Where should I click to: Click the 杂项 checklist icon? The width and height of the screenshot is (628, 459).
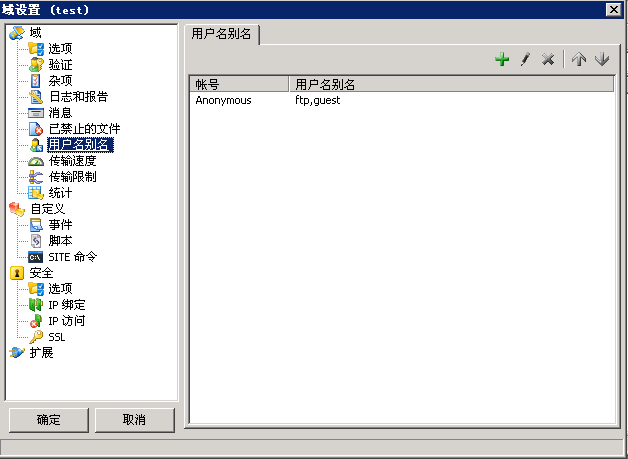click(36, 81)
